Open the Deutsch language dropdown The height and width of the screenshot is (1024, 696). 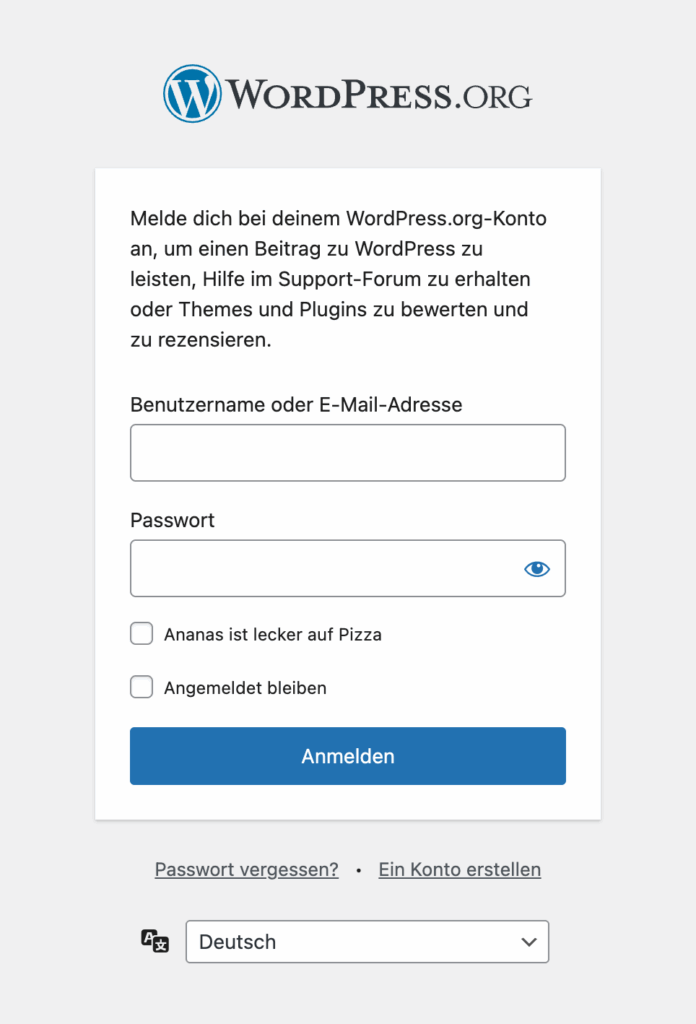(x=367, y=942)
